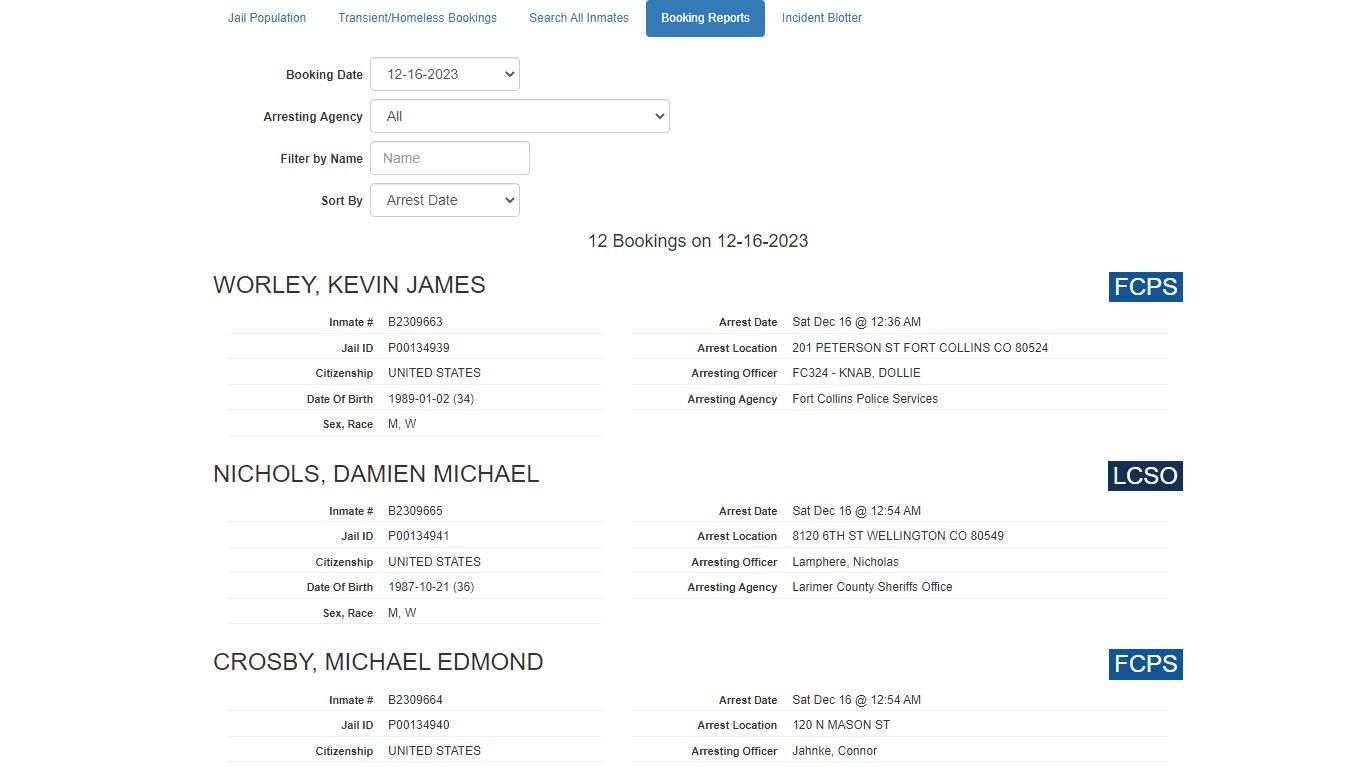Click arrest location 120 N MASON ST
Screen dimensions: 1366x768
point(841,725)
